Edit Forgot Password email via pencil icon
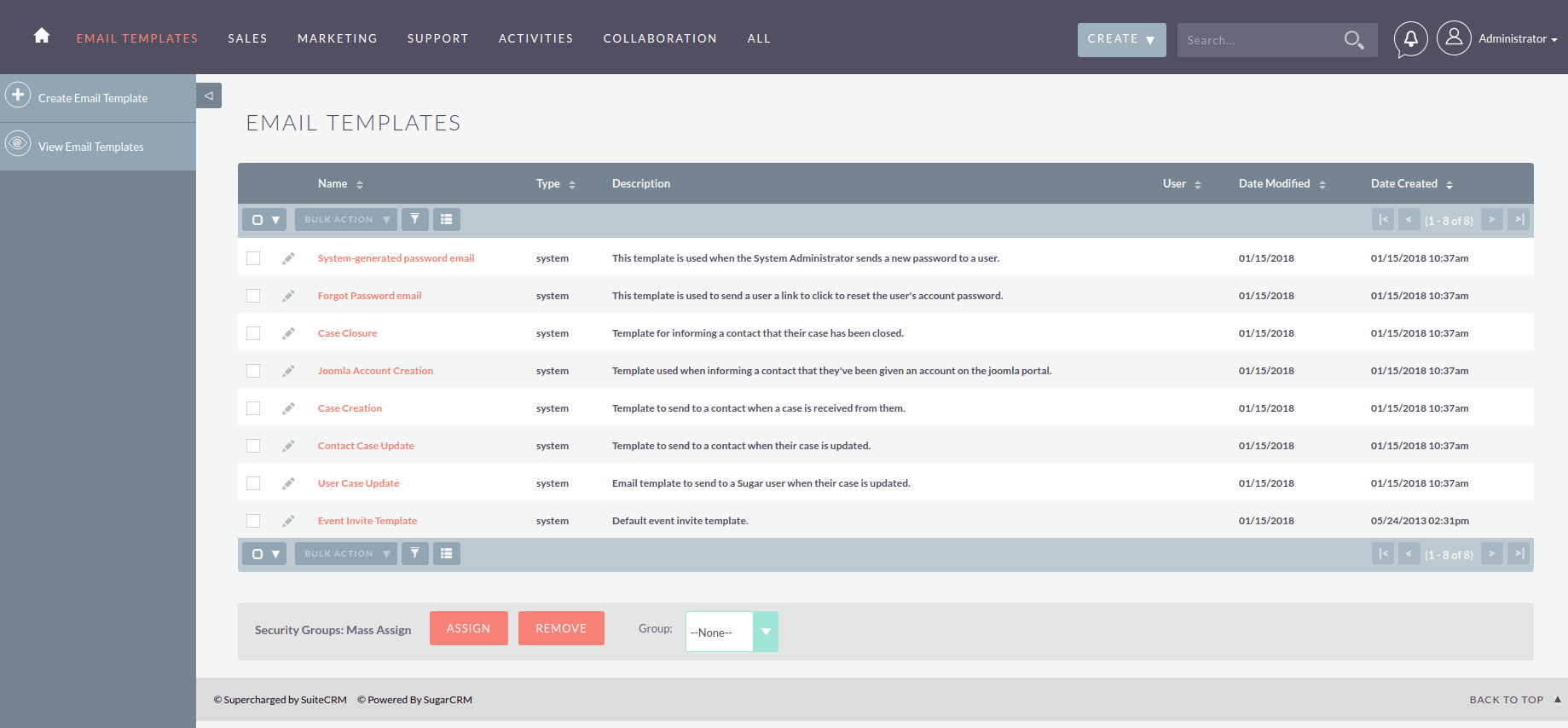 click(x=289, y=296)
